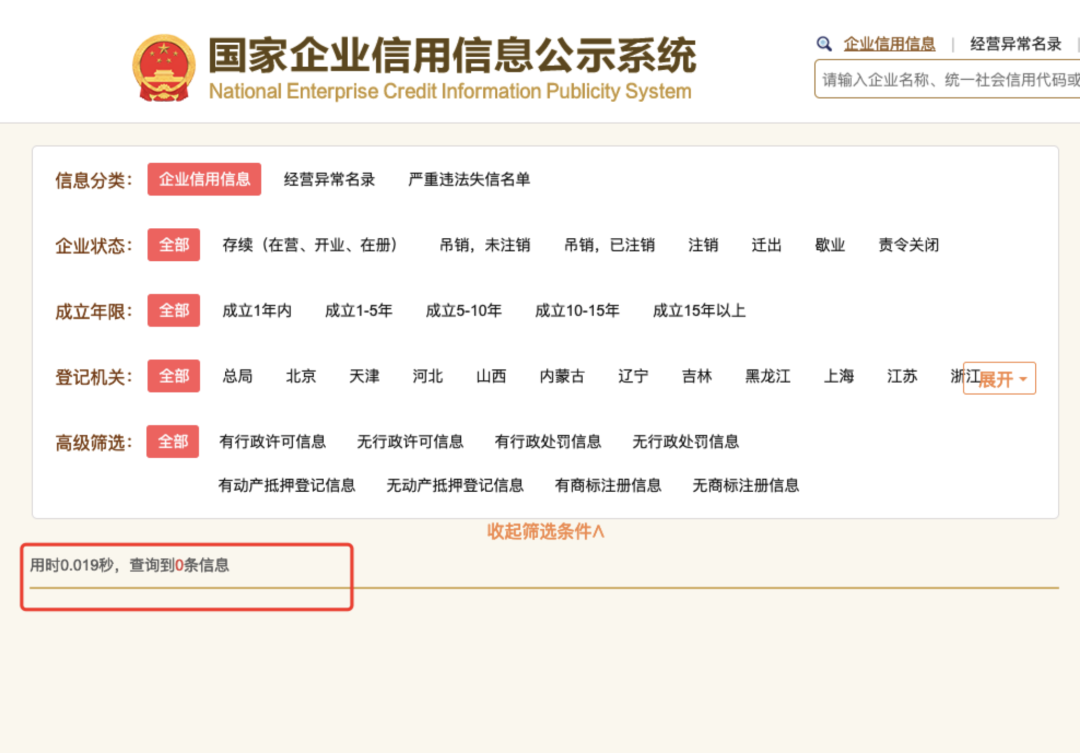Select 全部 in 登记机关 row

(x=174, y=376)
